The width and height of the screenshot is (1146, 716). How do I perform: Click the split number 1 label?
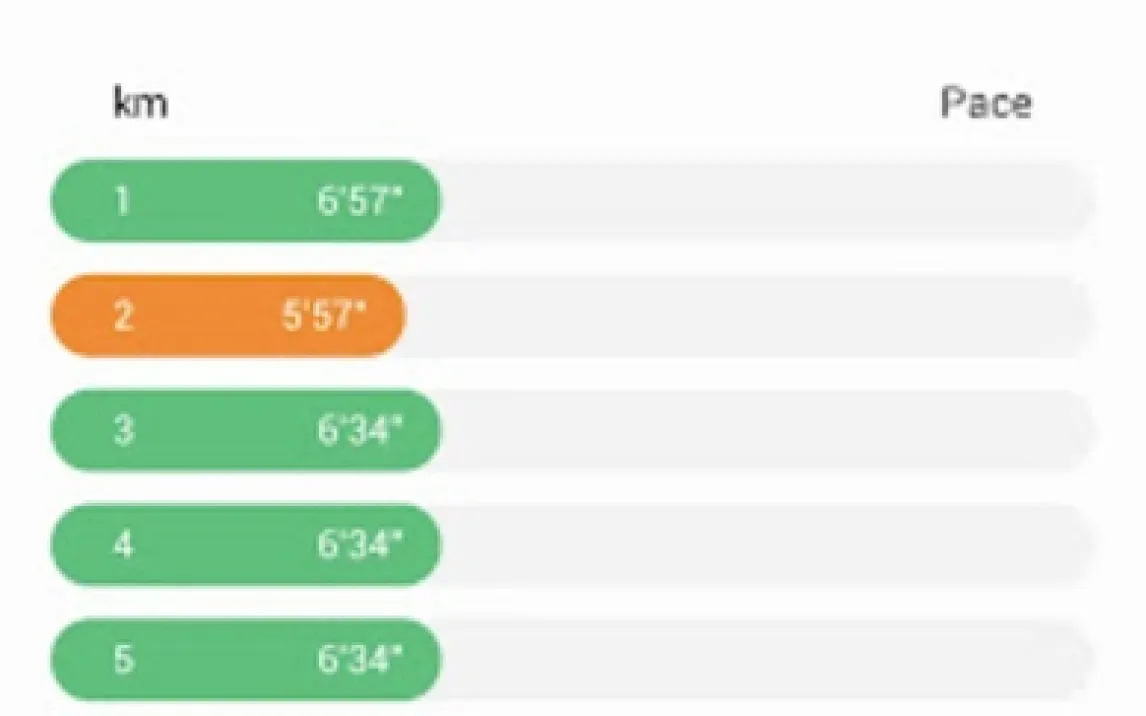click(122, 200)
